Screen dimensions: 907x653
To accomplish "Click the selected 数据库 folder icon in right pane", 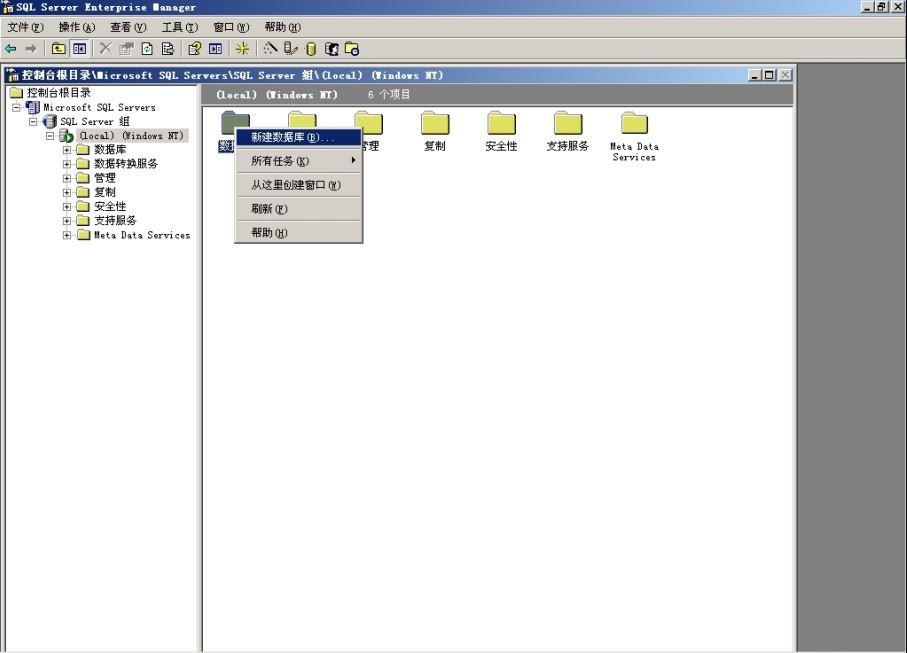I will 235,121.
